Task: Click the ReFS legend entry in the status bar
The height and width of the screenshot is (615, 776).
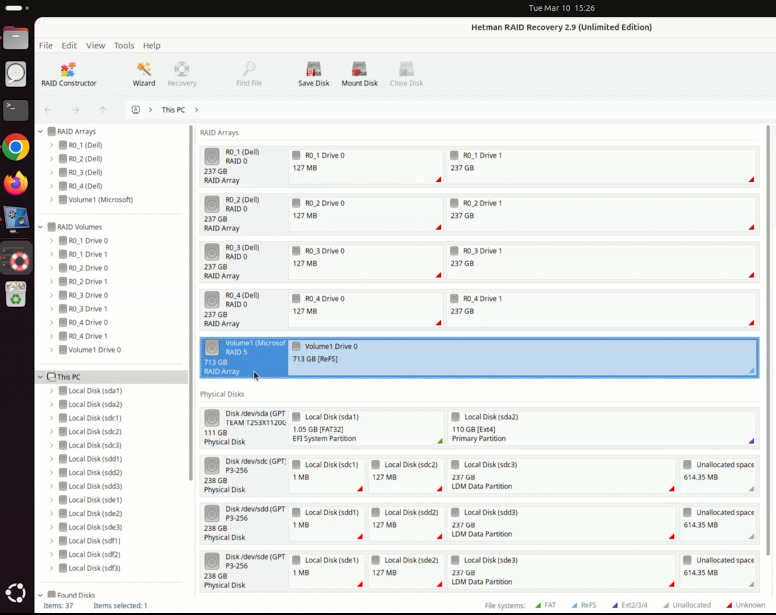Action: [x=584, y=605]
